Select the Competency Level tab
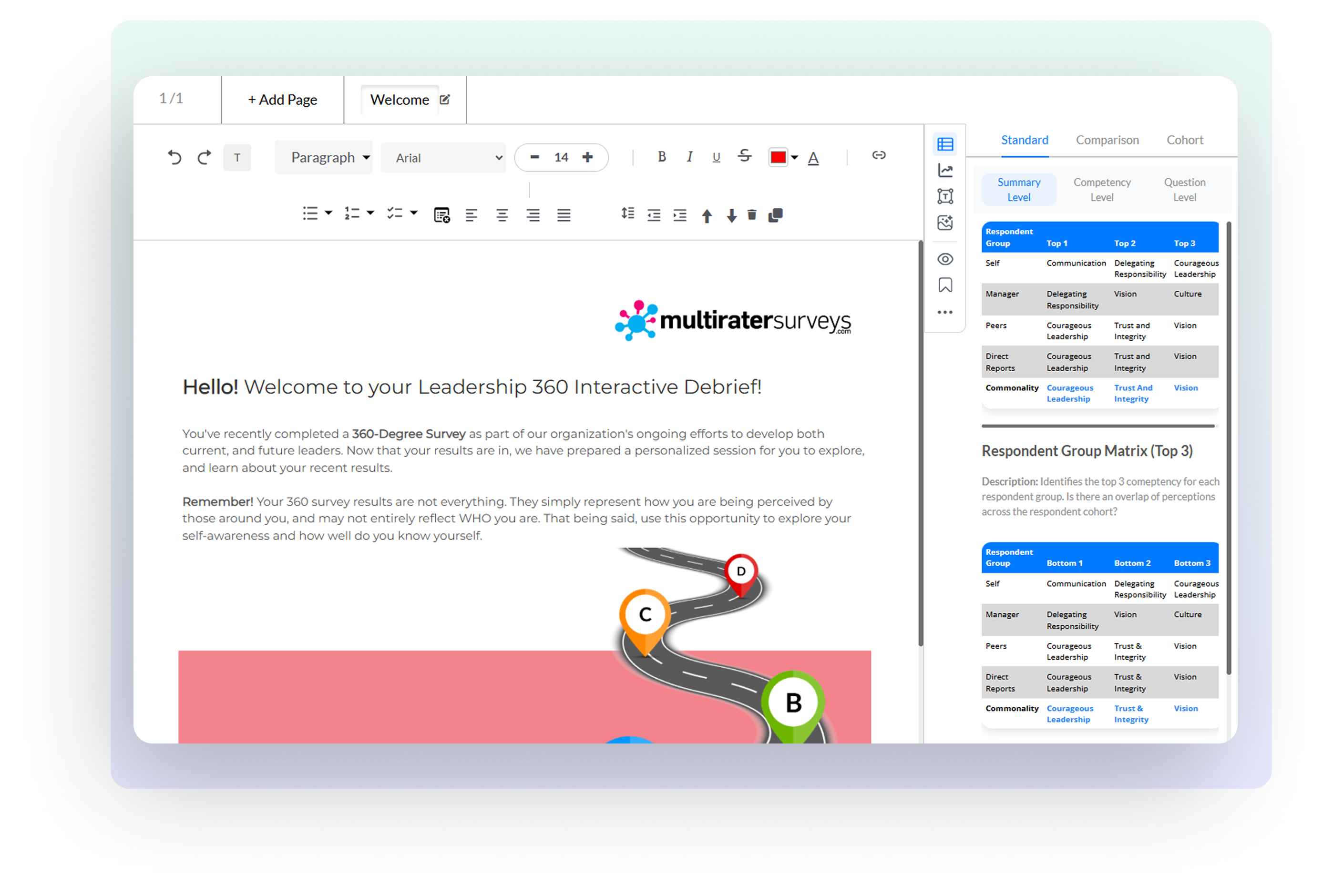Screen dimensions: 1333x896 (x=1101, y=190)
